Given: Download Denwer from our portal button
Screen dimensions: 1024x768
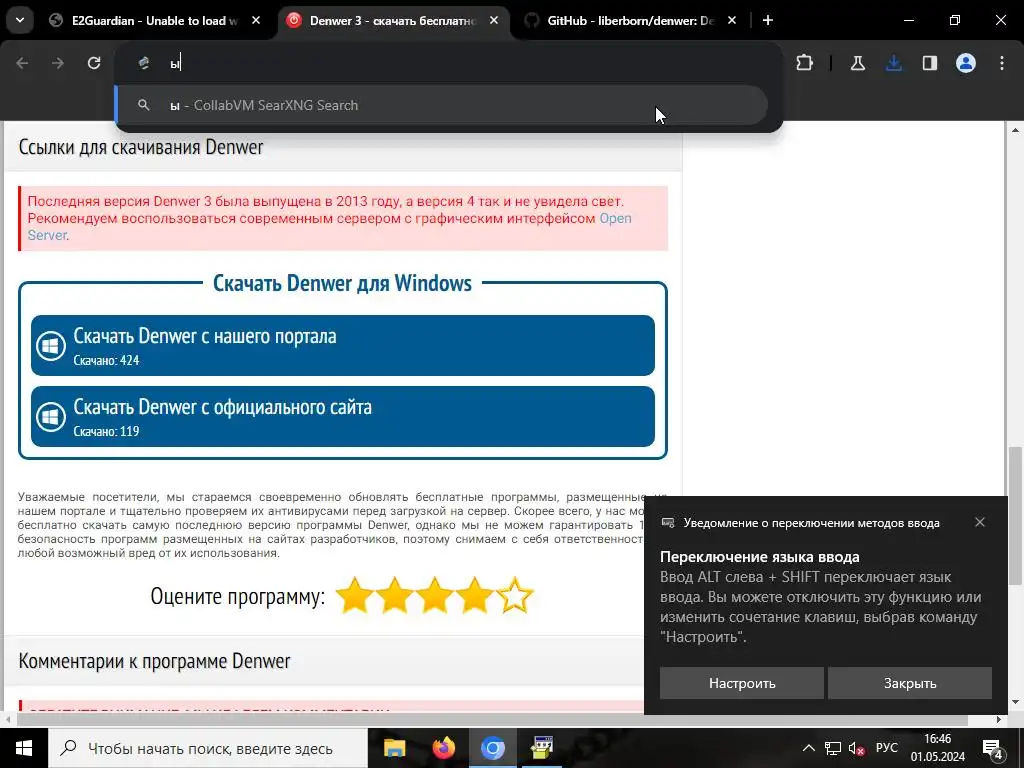Looking at the screenshot, I should 343,345.
